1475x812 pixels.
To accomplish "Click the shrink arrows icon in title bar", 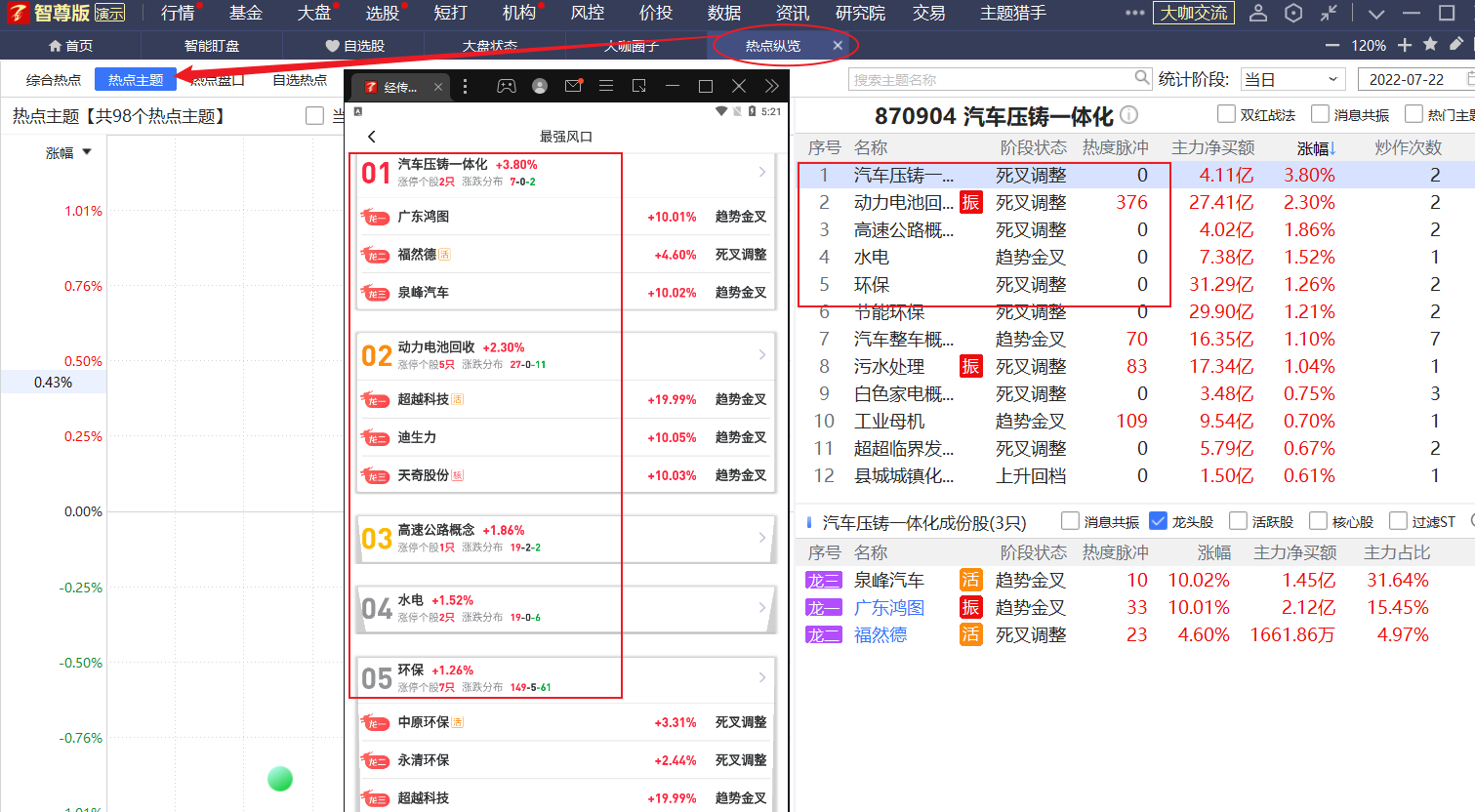I will click(1329, 13).
